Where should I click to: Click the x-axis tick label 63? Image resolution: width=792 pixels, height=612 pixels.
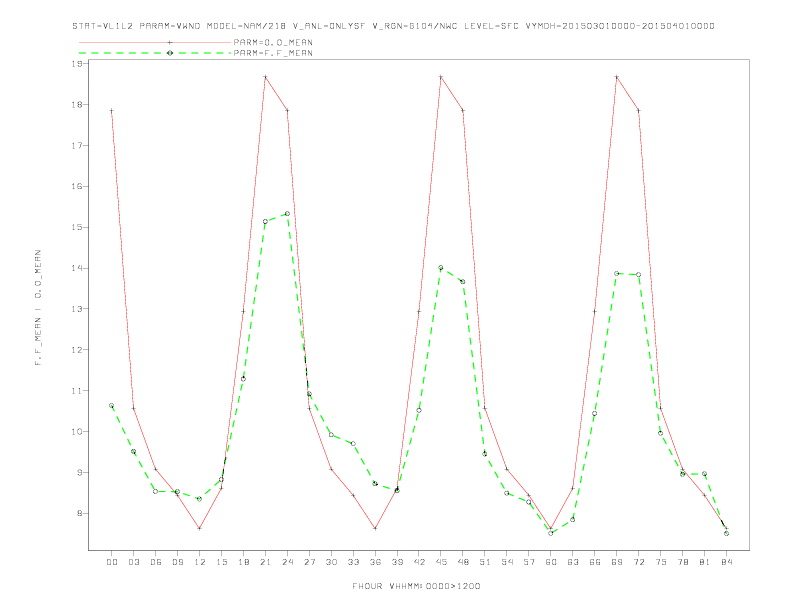[x=573, y=562]
